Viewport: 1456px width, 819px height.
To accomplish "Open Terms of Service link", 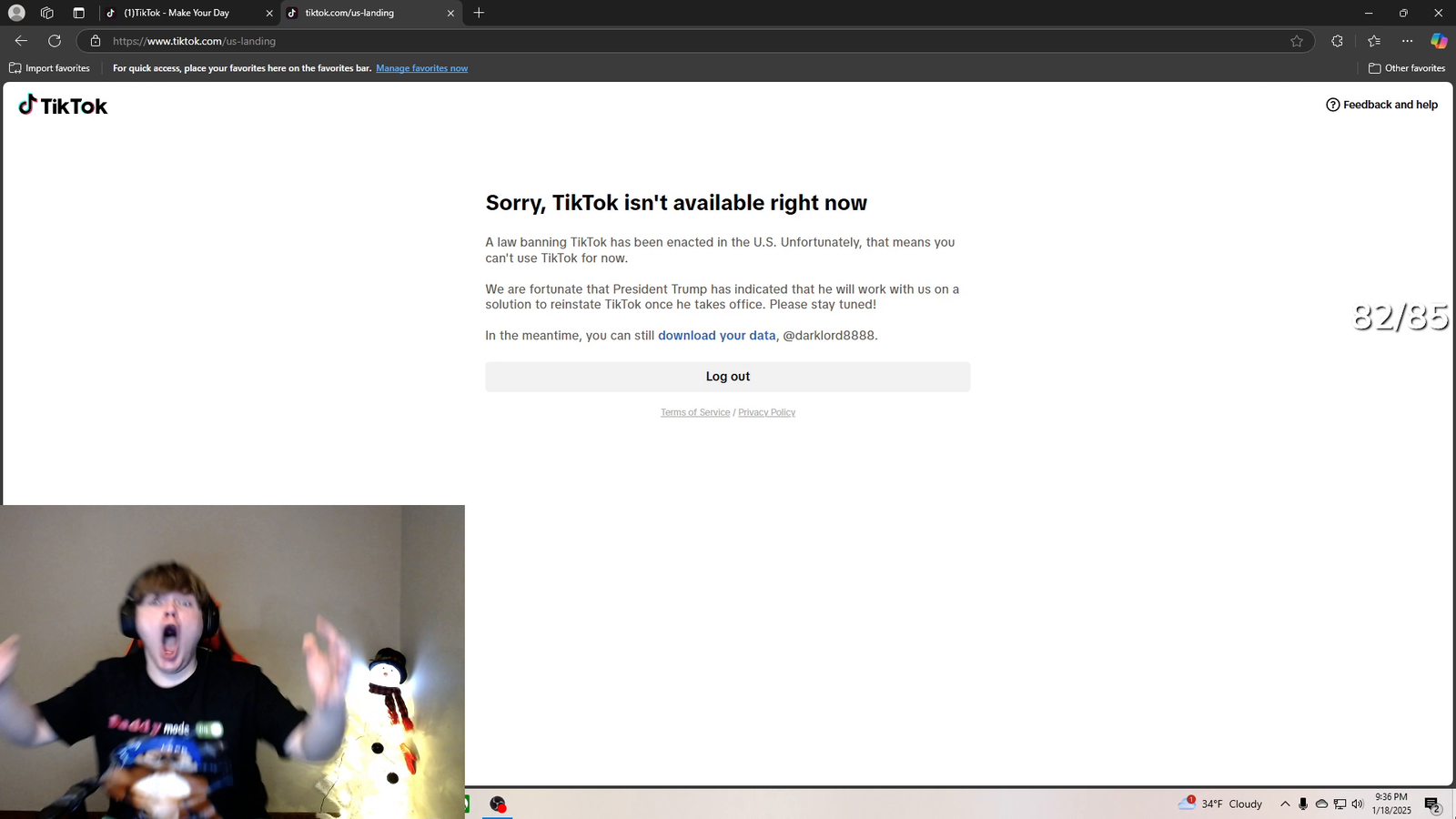I will [695, 413].
